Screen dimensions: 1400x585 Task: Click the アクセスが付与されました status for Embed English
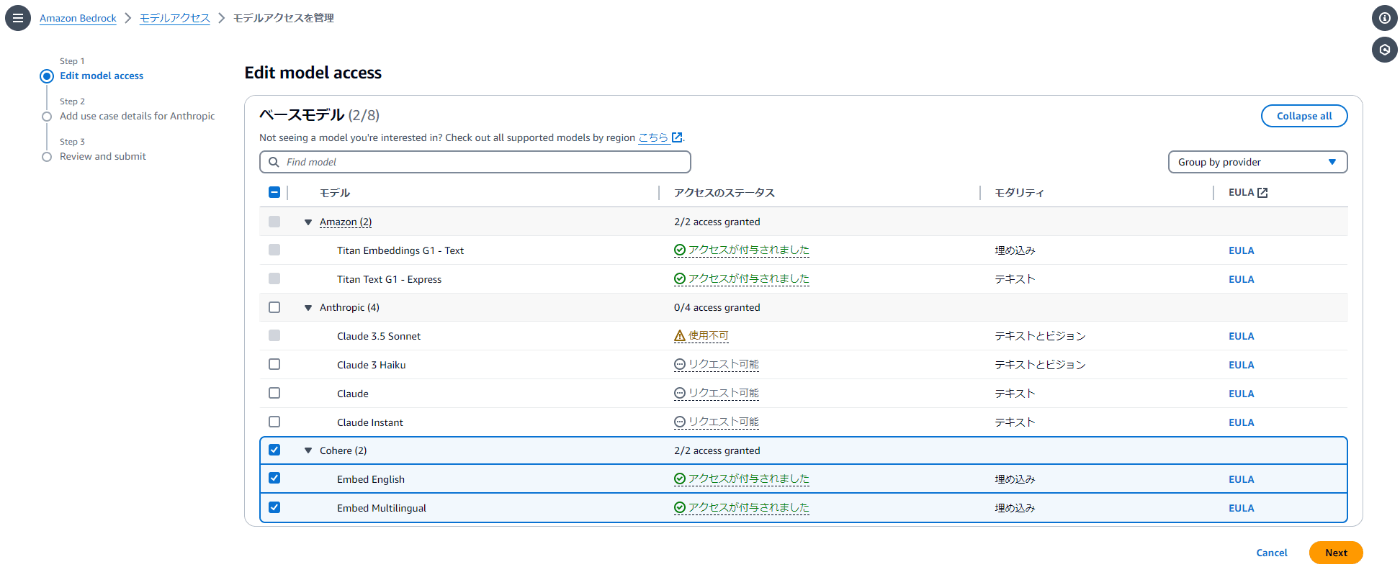pos(749,479)
